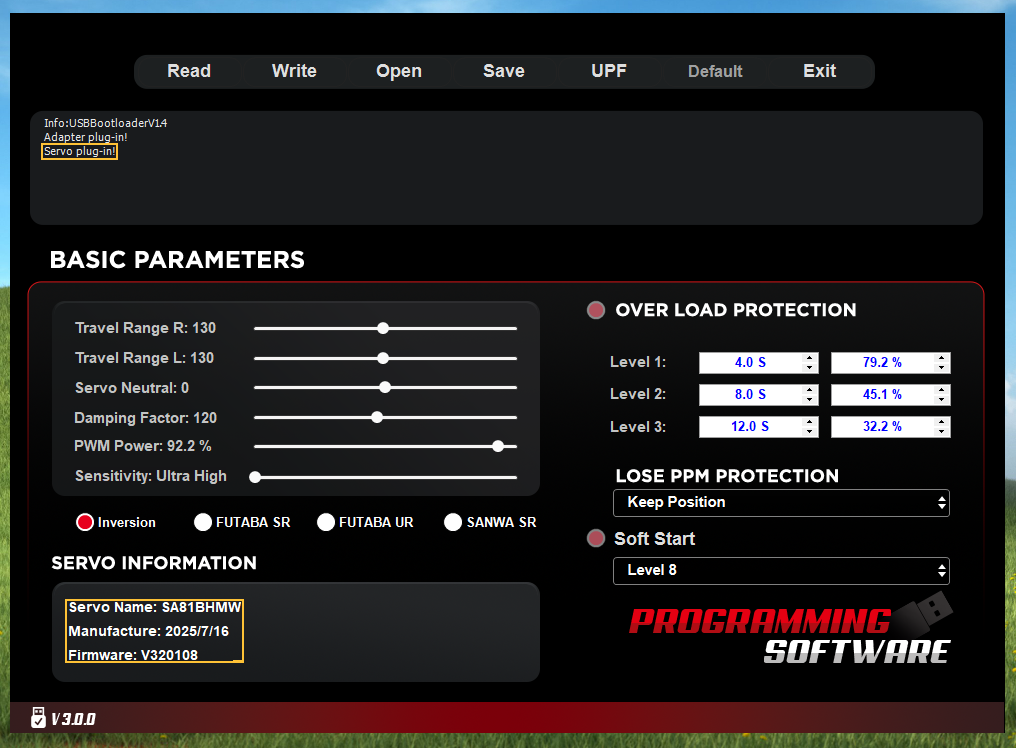Click the PWM Power slider handle
This screenshot has height=748, width=1016.
pyautogui.click(x=498, y=446)
